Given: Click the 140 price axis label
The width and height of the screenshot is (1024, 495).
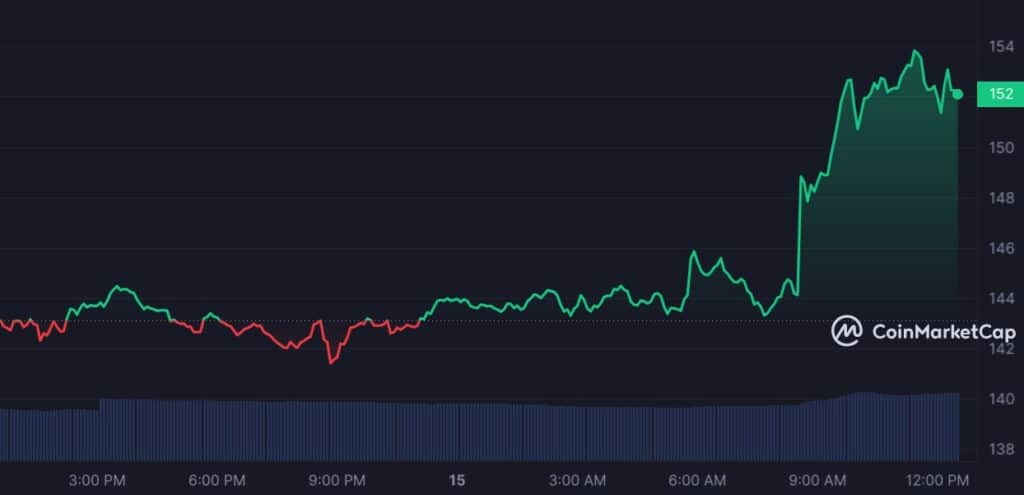Looking at the screenshot, I should [1002, 399].
